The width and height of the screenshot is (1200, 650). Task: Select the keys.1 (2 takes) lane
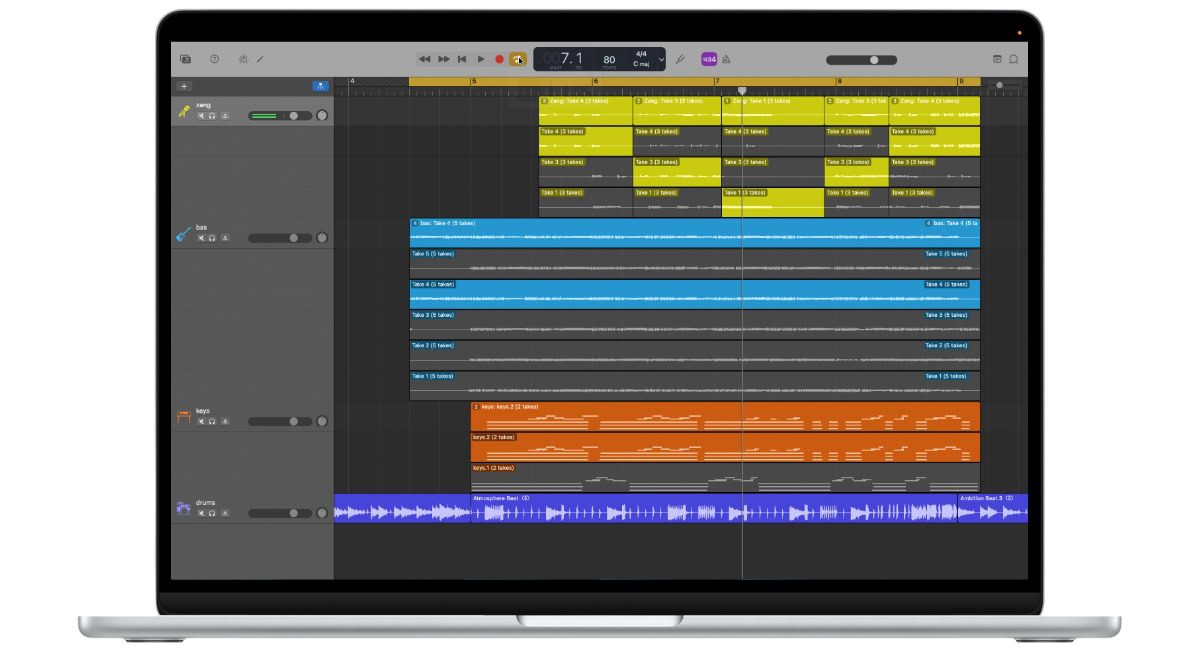pyautogui.click(x=725, y=478)
